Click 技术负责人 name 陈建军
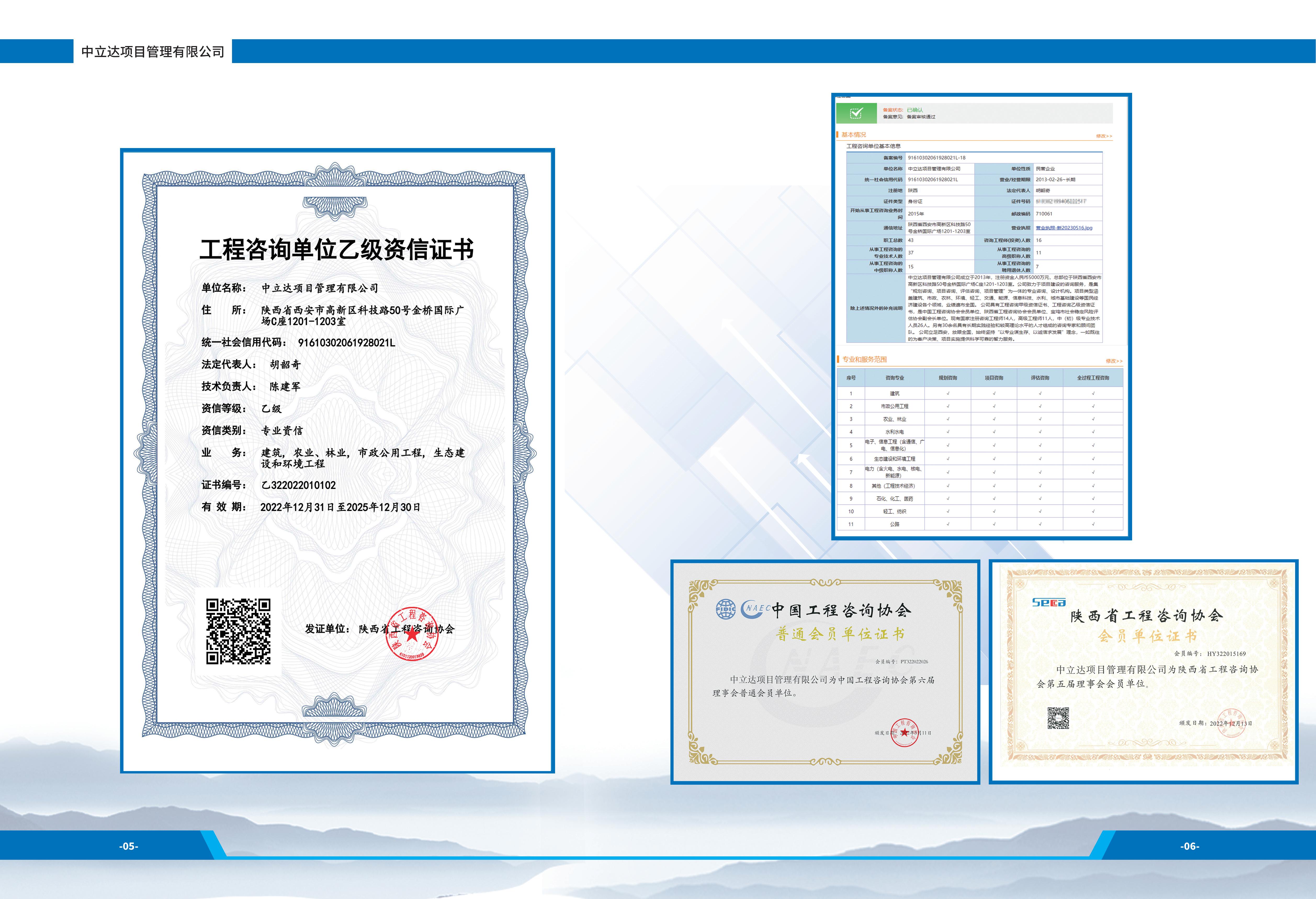1316x899 pixels. pyautogui.click(x=285, y=387)
